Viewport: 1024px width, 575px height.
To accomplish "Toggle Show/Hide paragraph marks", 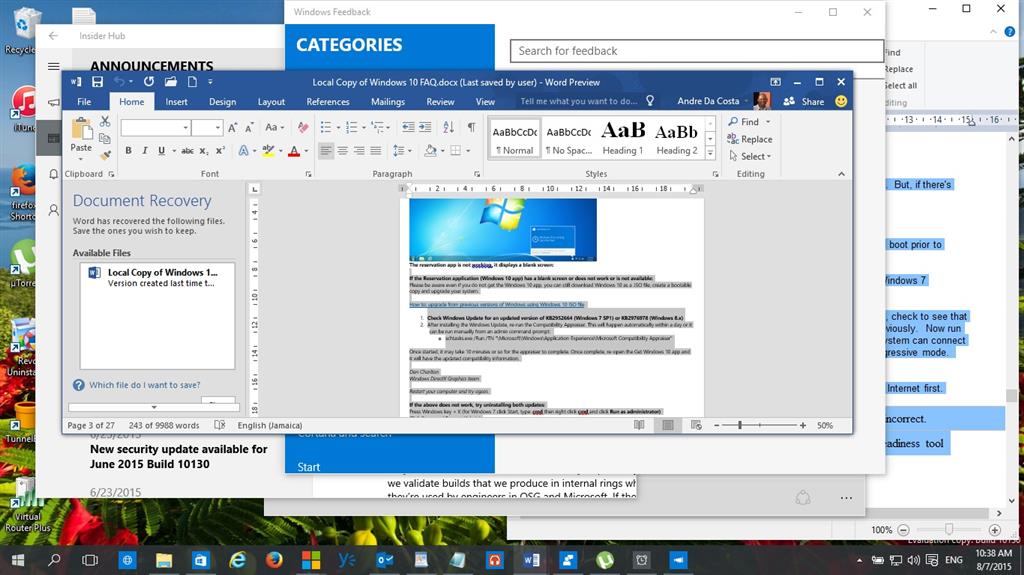I will point(471,127).
